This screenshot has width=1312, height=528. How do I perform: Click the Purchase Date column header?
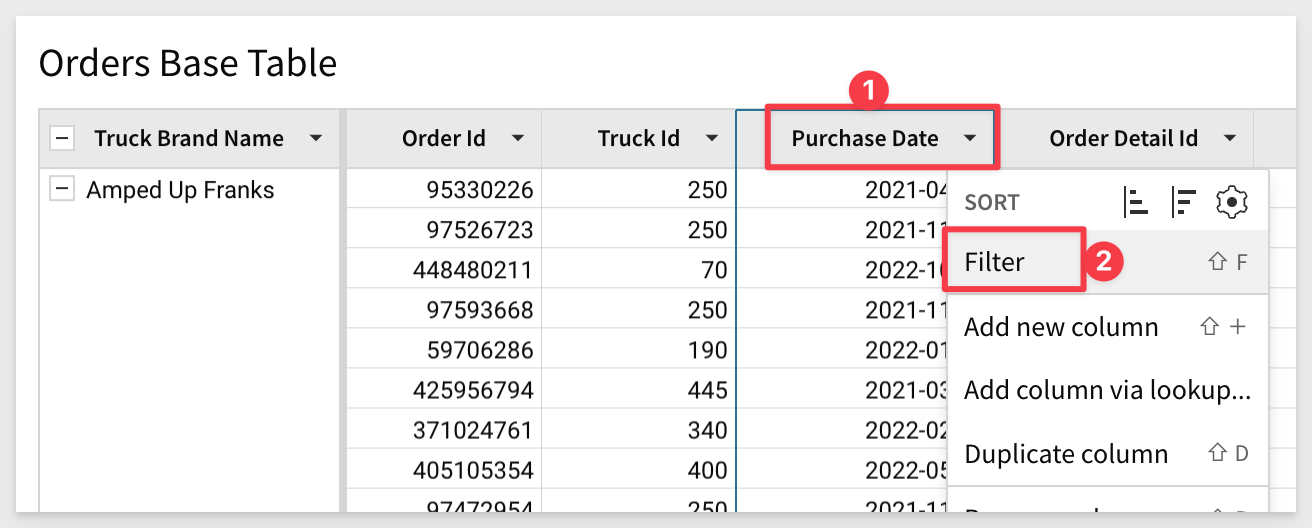(865, 139)
